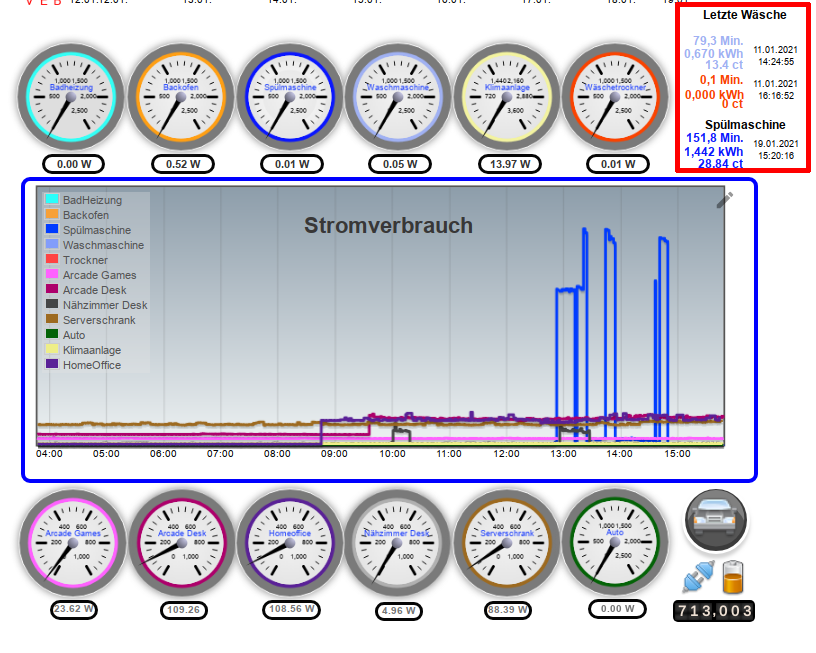Click the '09:00' time axis label
This screenshot has height=653, width=816.
(334, 454)
